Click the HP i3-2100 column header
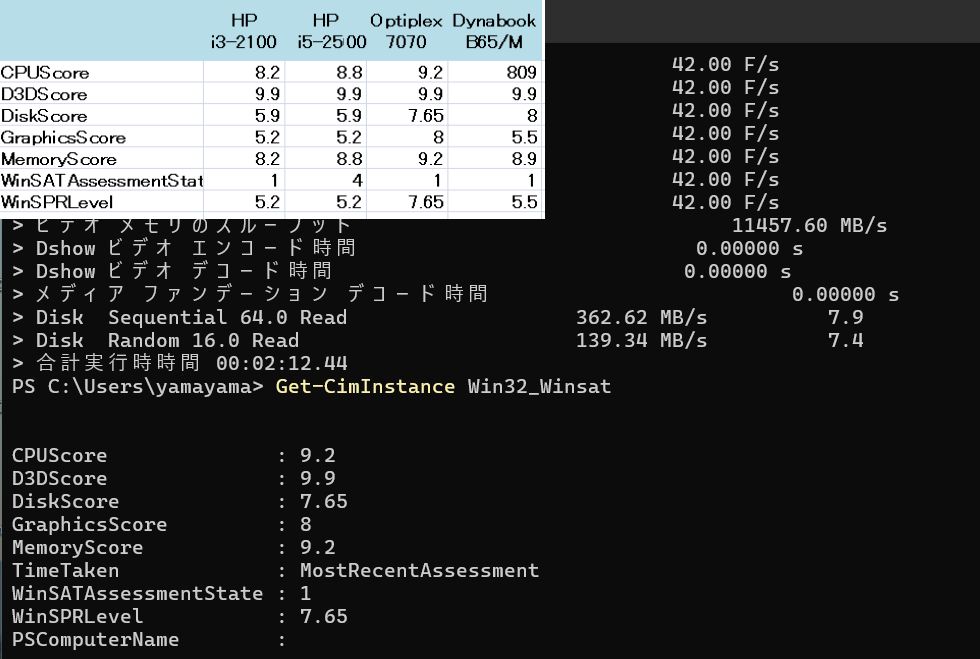 tap(243, 31)
